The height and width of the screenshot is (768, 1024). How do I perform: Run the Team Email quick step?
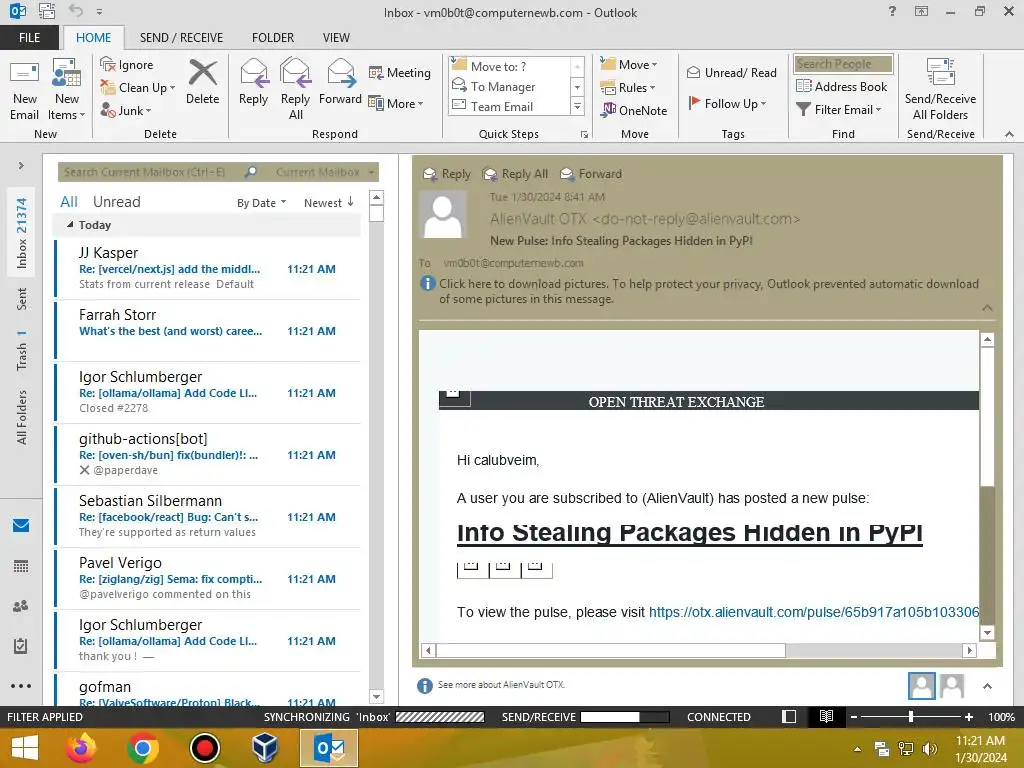click(509, 106)
